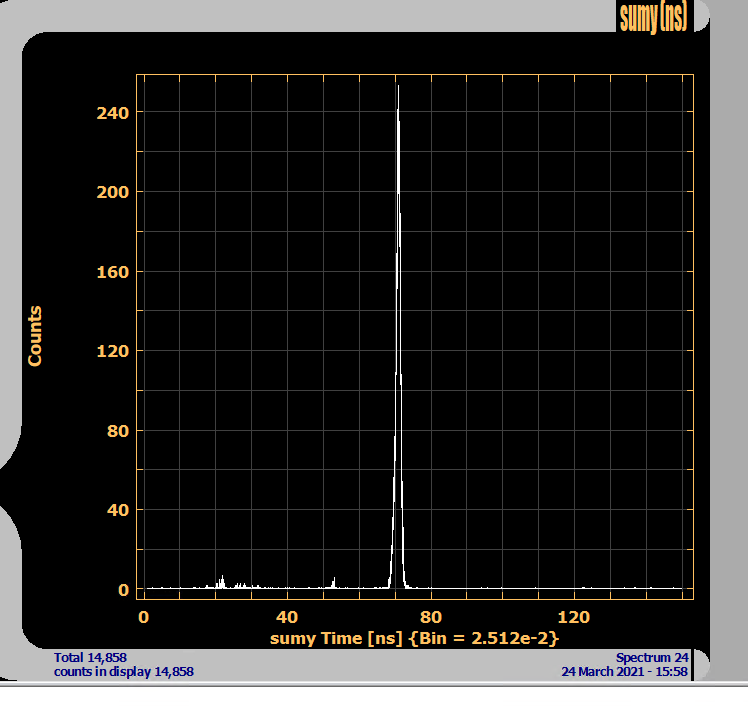Image resolution: width=748 pixels, height=706 pixels.
Task: Click the y-axis tick label '160'
Action: [113, 272]
